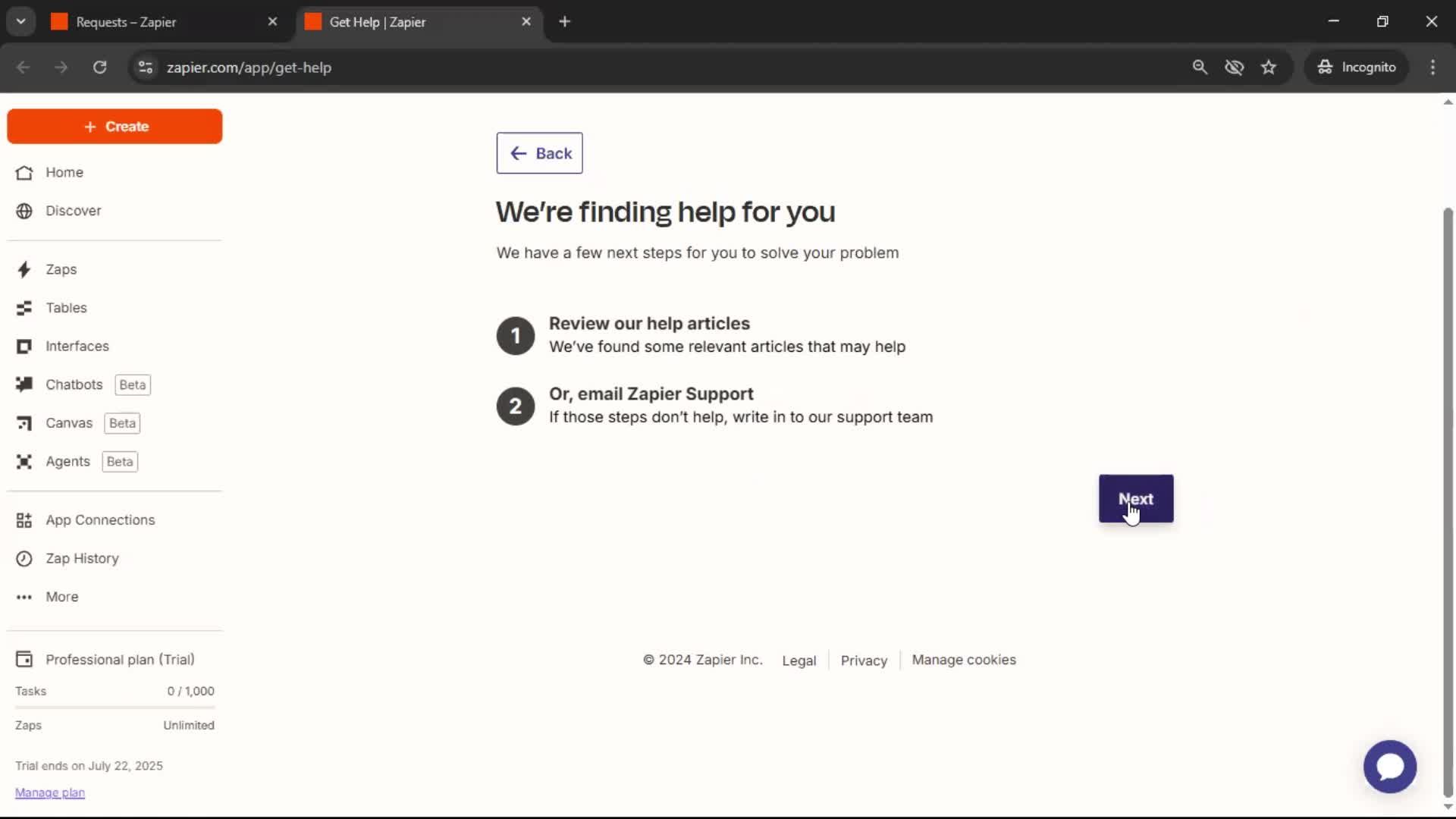Click the Trial ends on July 22, 2025 text
The height and width of the screenshot is (819, 1456).
tap(89, 766)
